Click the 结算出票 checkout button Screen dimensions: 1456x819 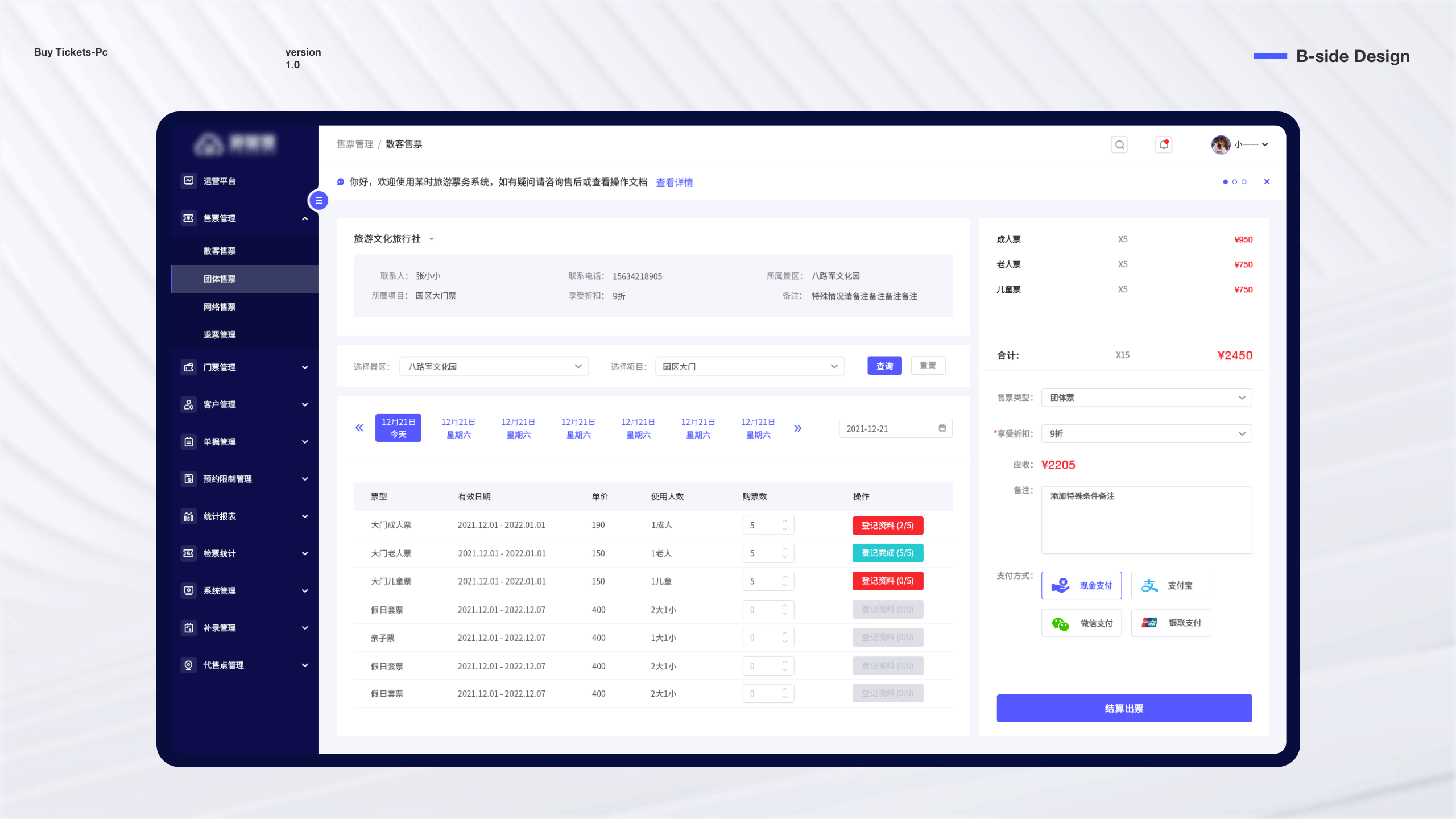pyautogui.click(x=1124, y=708)
